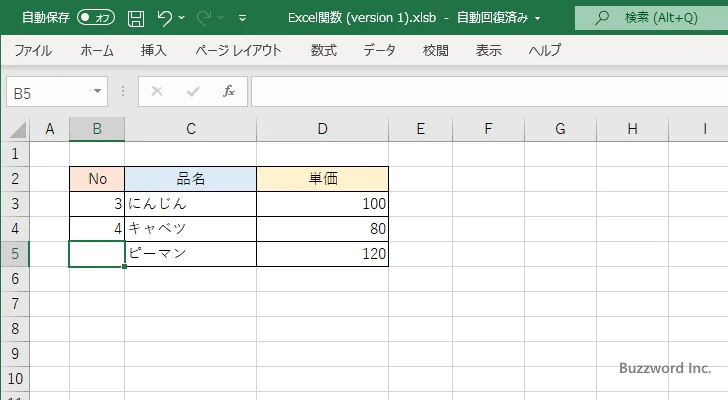Select cell with price 120
This screenshot has height=400, width=728.
point(323,254)
